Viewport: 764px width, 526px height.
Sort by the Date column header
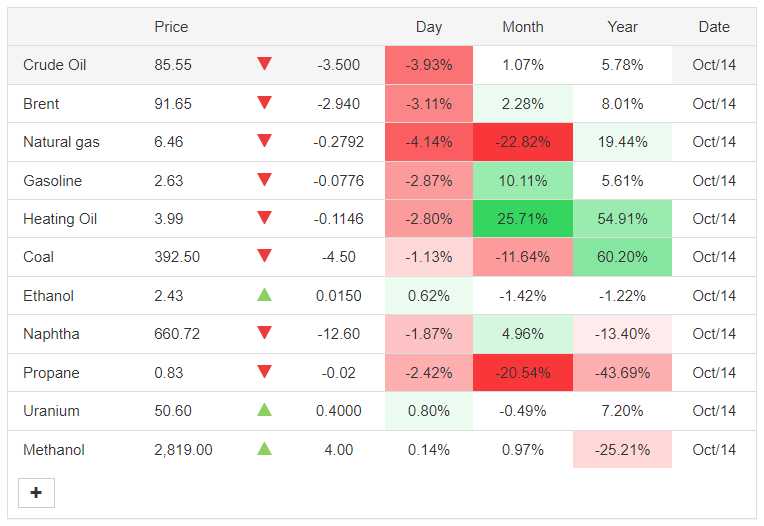714,27
